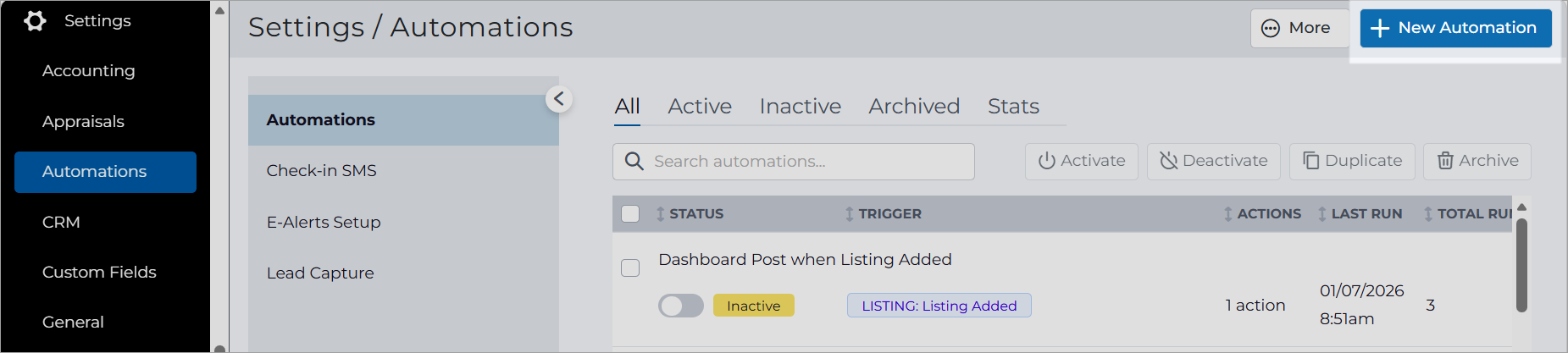1568x353 pixels.
Task: Click the plus icon on New Automation
Action: pyautogui.click(x=1380, y=28)
